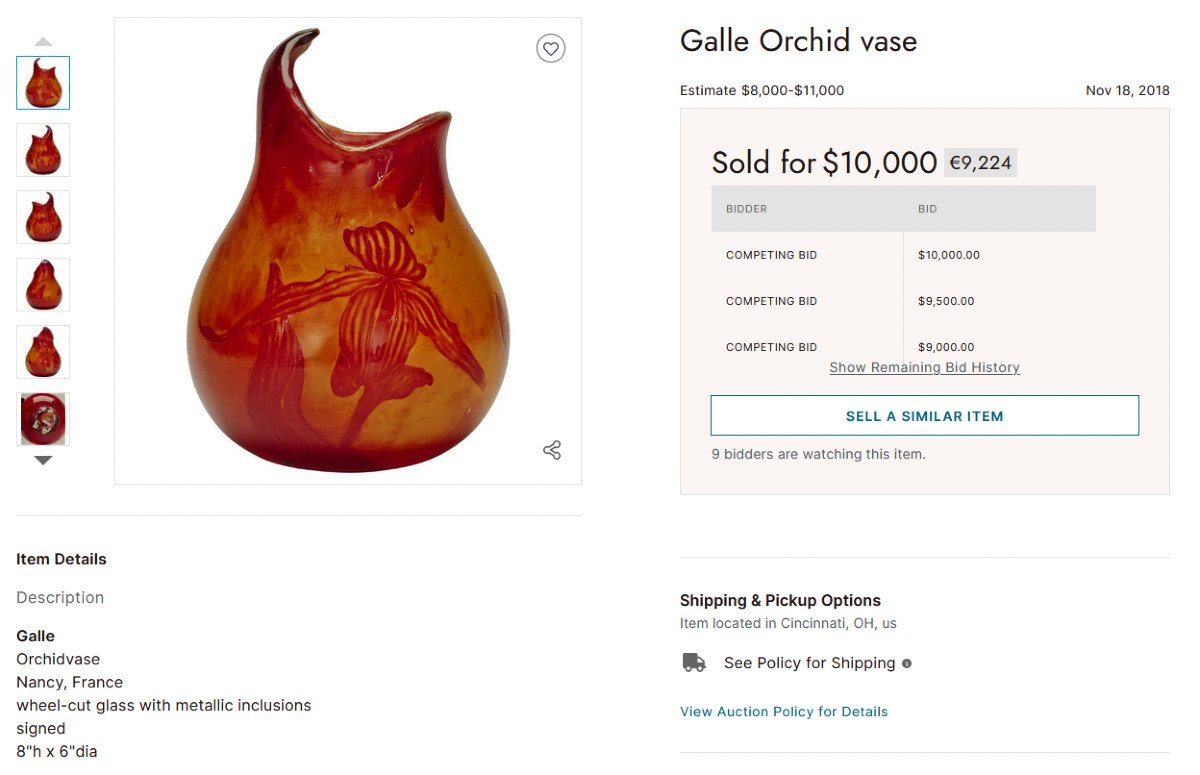Click the share icon below the main image
The width and height of the screenshot is (1200, 775).
point(552,450)
